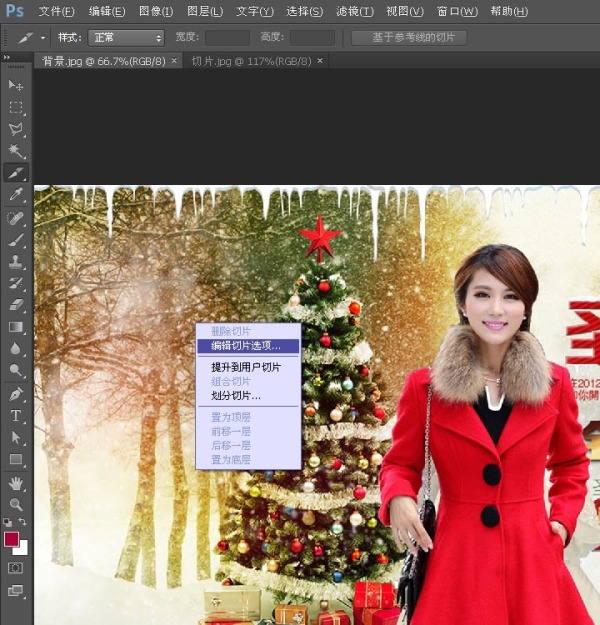This screenshot has height=625, width=600.
Task: Open the 图像(I) menu
Action: tap(156, 11)
